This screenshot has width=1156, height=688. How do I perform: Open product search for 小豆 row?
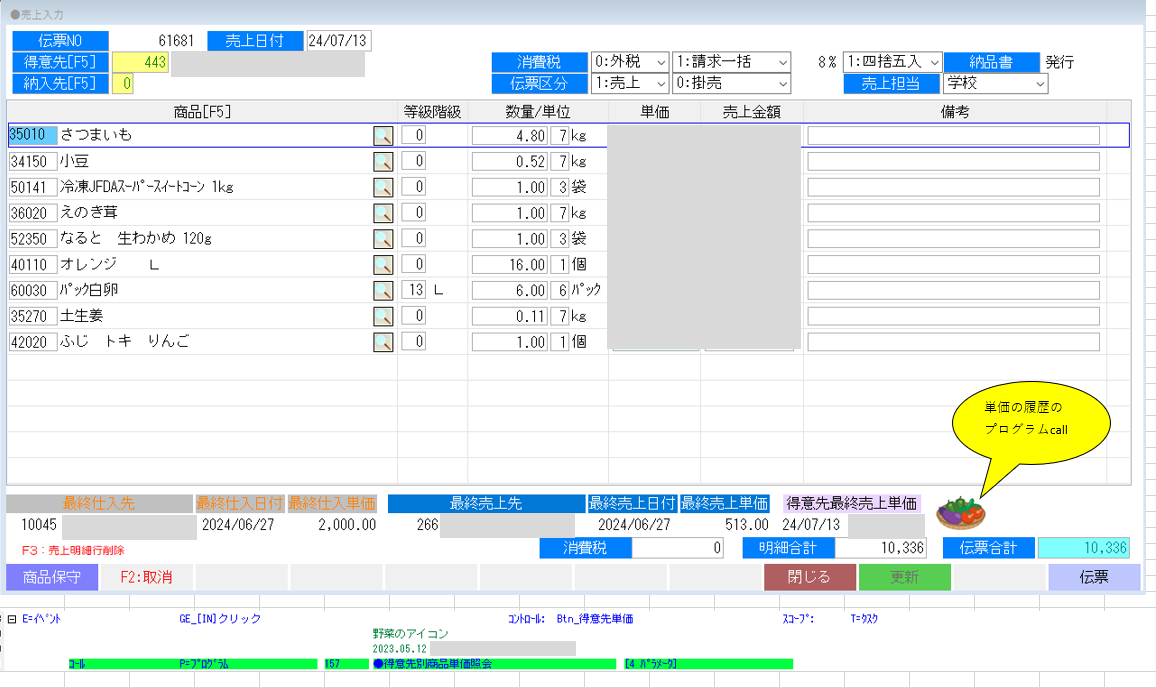click(383, 162)
